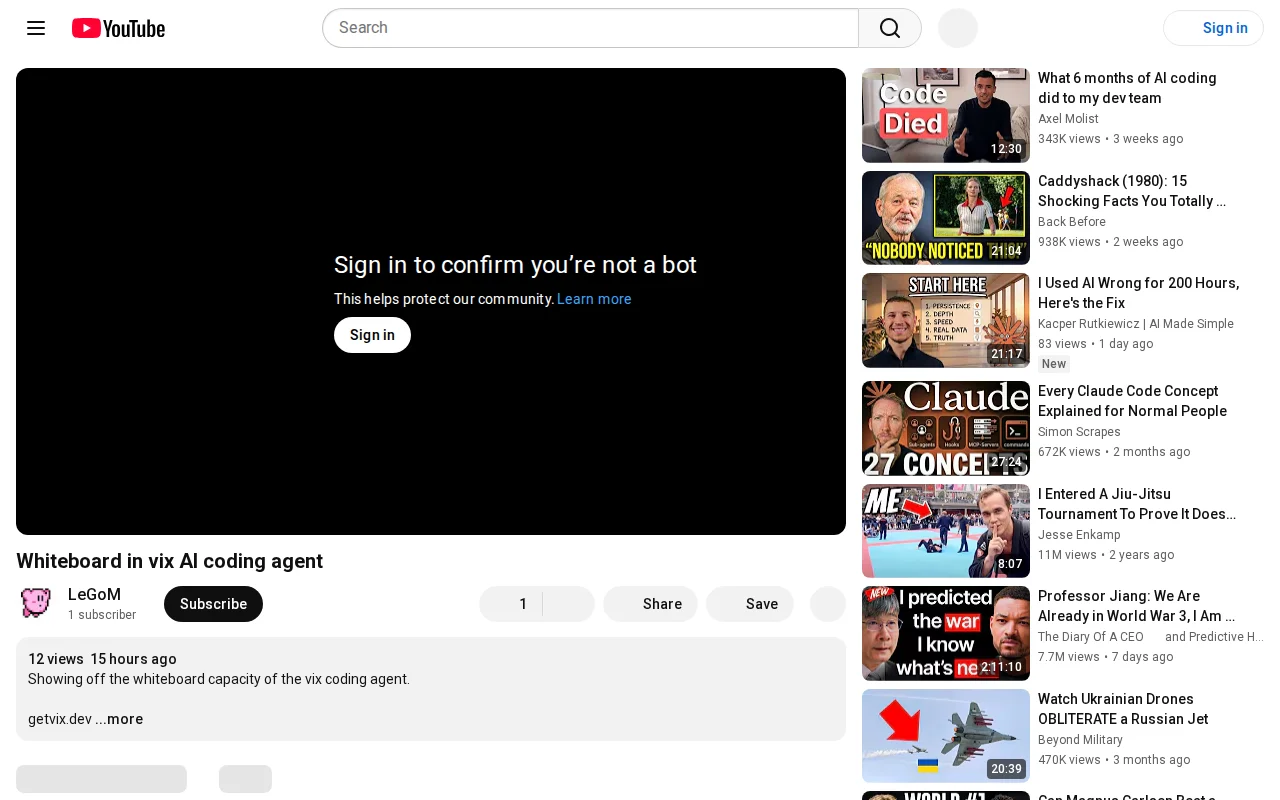The width and height of the screenshot is (1280, 800).
Task: Click channel The Diary Of A CEO
Action: (1091, 637)
